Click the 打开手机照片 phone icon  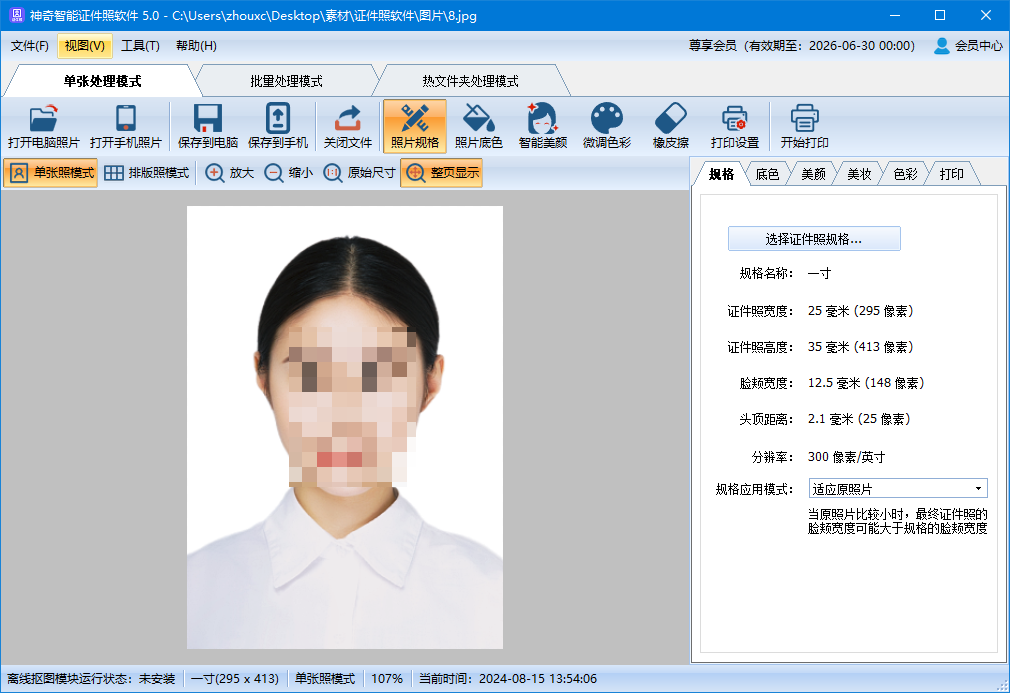coord(125,119)
